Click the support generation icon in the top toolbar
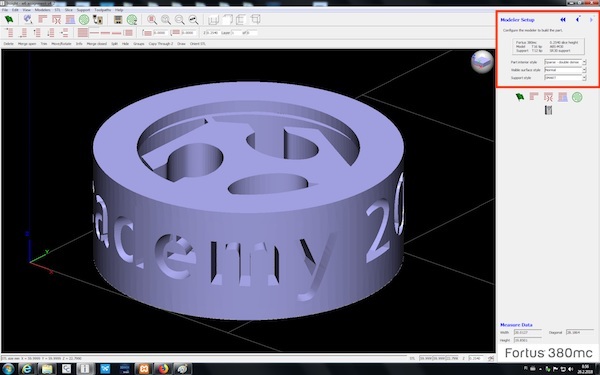The height and width of the screenshot is (375, 600). pyautogui.click(x=70, y=19)
